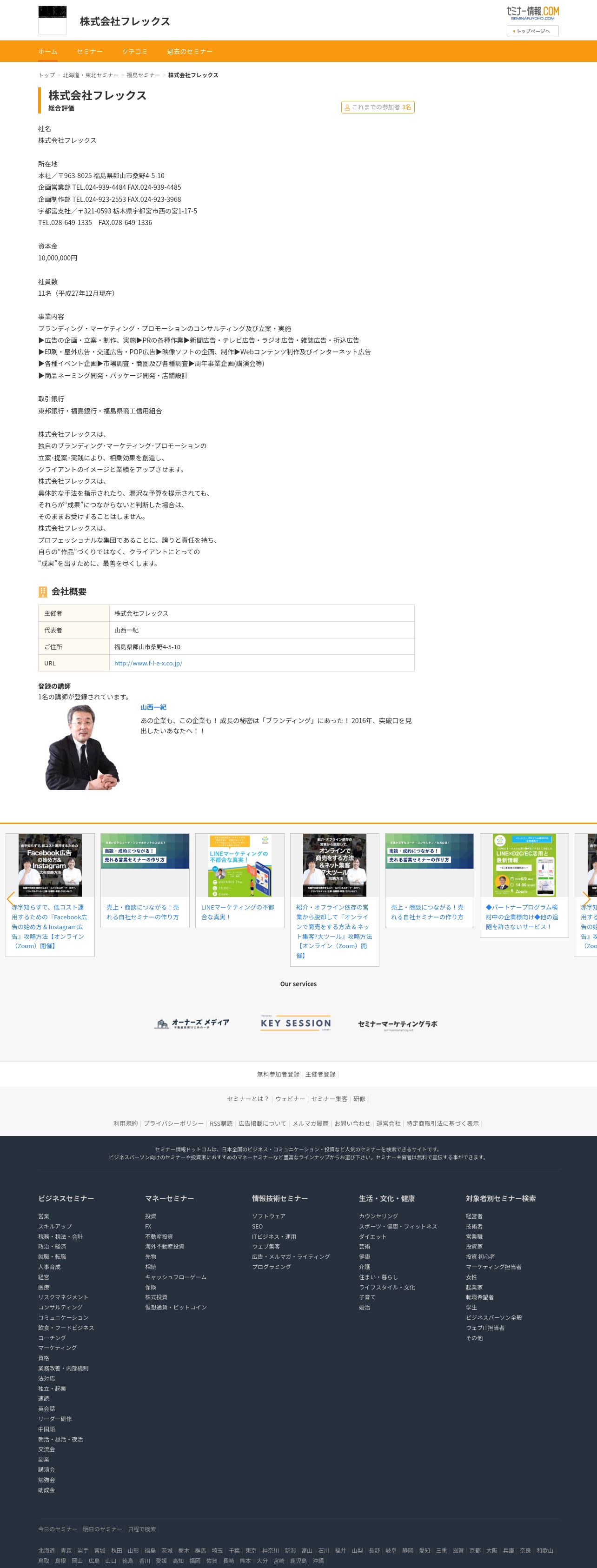Open the プライバシーポリシー link
This screenshot has height=1568, width=597.
point(173,1123)
